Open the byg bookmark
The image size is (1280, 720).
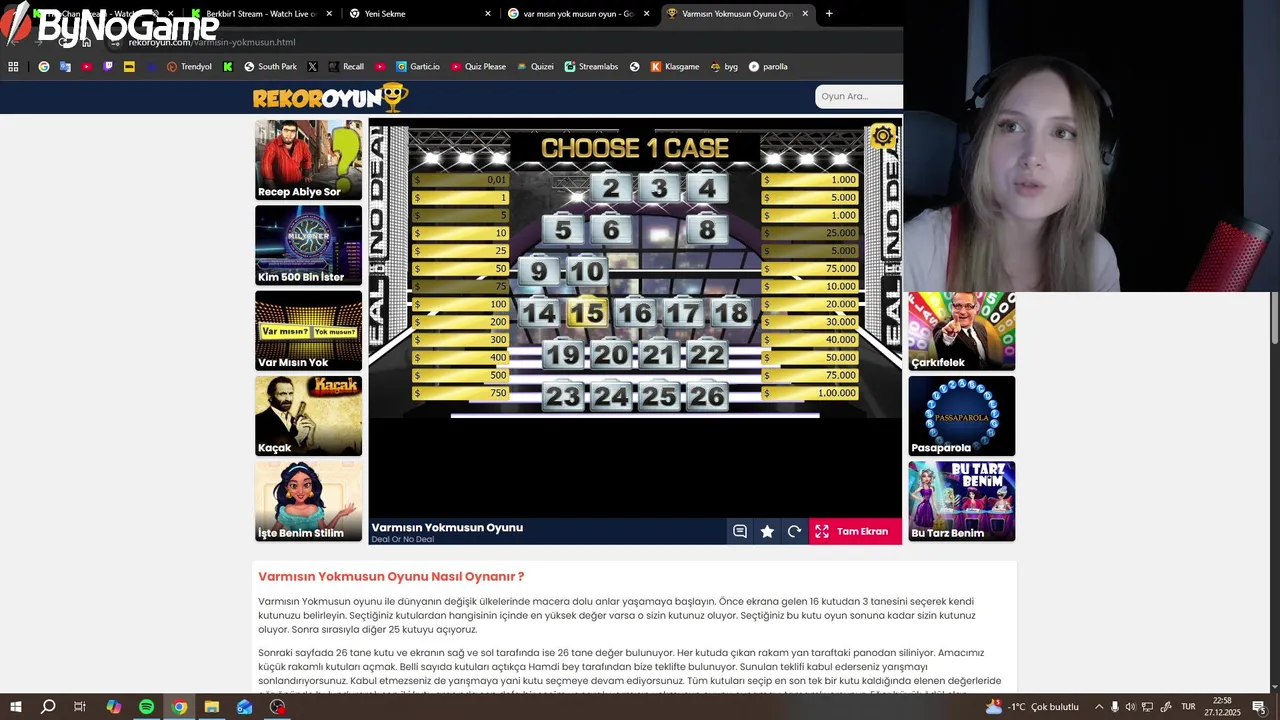coord(724,67)
